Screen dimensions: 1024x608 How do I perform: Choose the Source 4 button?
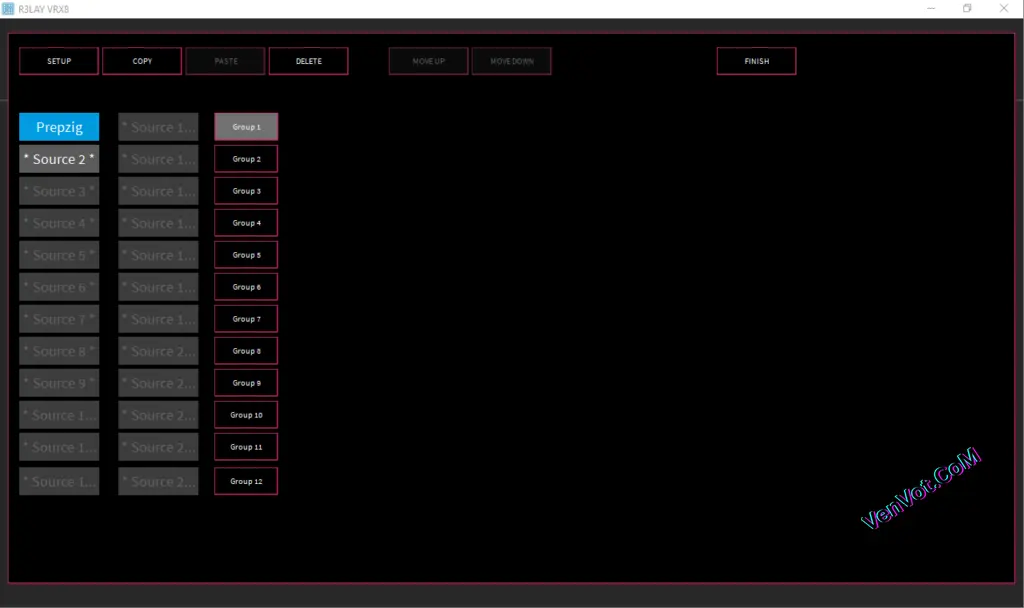(x=59, y=223)
